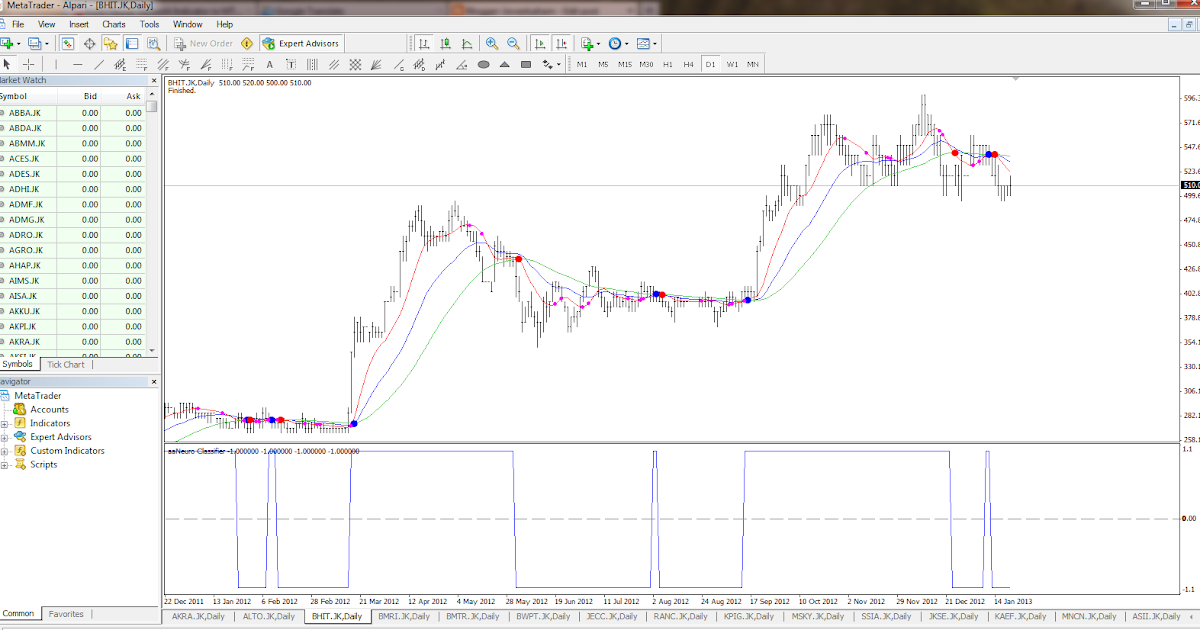Click the Templates icon
The width and height of the screenshot is (1200, 630).
click(x=643, y=43)
